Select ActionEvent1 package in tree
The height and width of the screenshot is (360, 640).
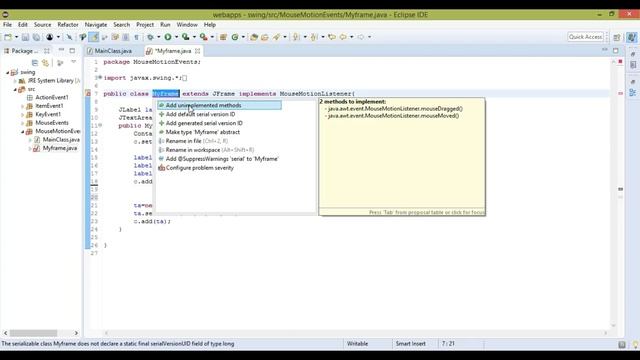(x=52, y=98)
